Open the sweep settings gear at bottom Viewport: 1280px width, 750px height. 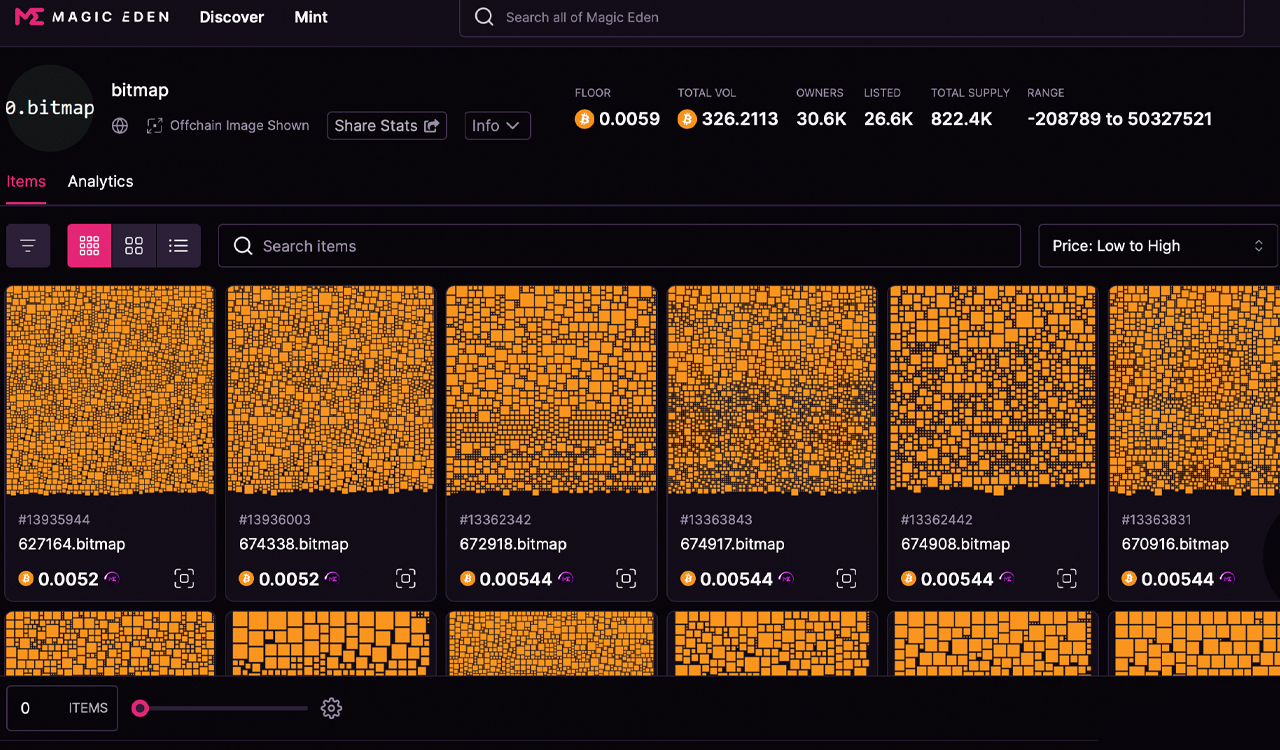tap(331, 708)
